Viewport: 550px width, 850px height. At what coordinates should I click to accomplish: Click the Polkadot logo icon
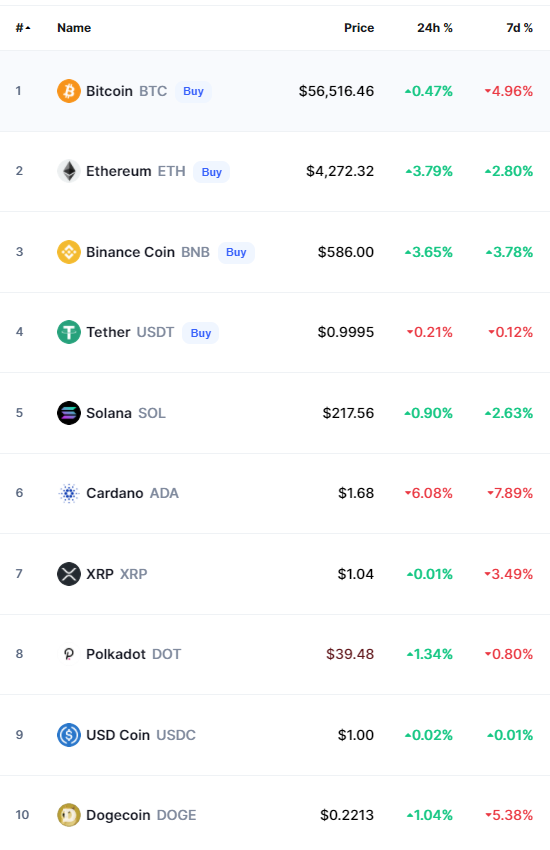[69, 654]
